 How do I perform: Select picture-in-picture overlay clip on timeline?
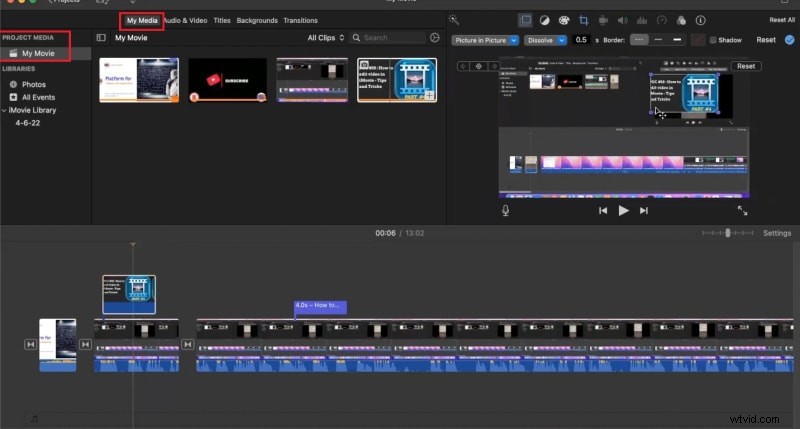tap(129, 295)
